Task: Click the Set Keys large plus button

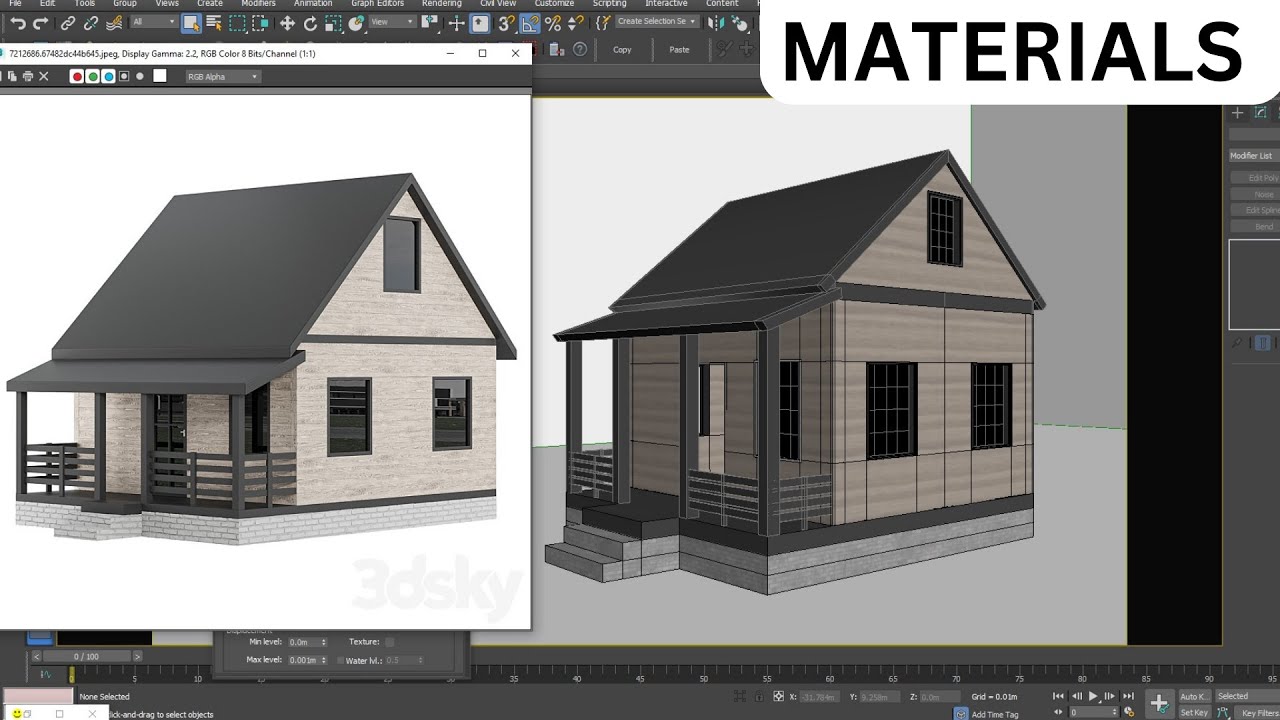Action: [1159, 703]
